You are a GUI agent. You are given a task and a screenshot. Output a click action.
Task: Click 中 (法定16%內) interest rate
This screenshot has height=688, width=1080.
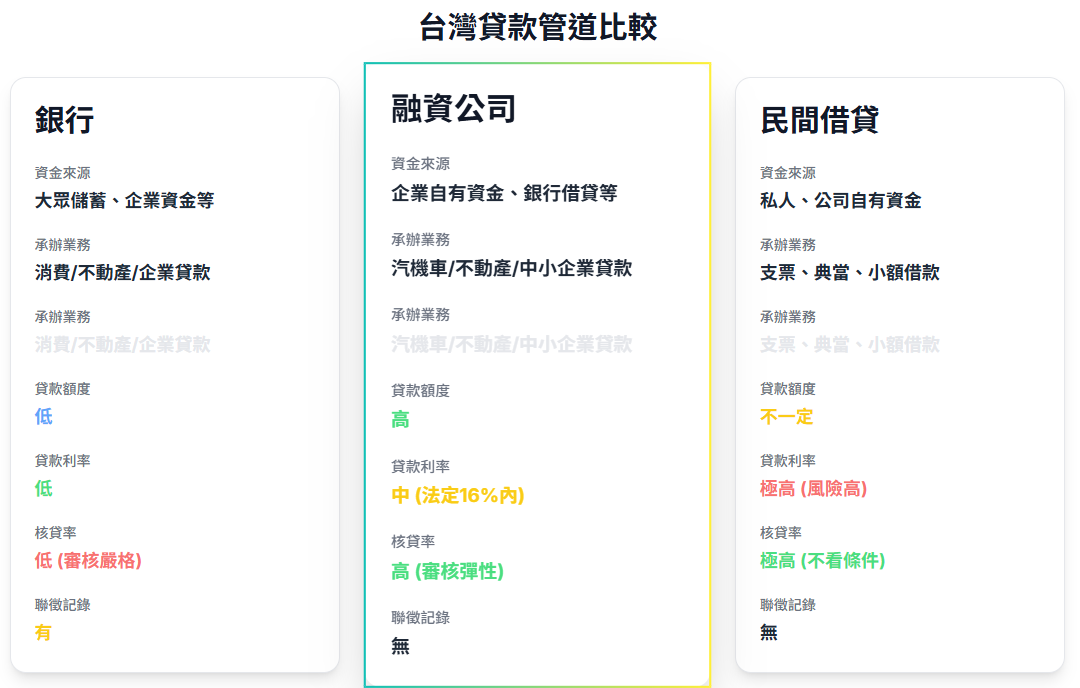point(457,495)
